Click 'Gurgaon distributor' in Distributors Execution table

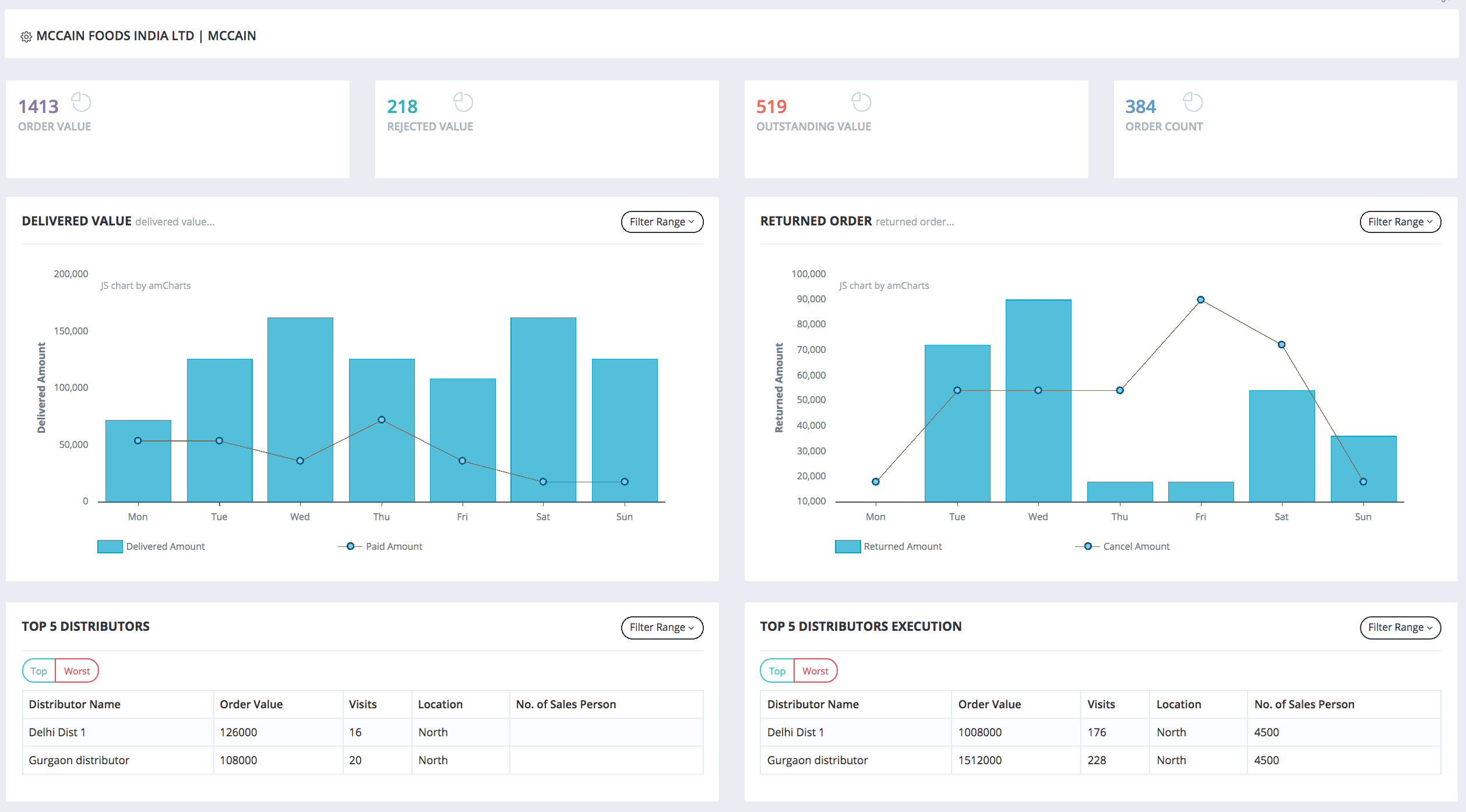(x=817, y=760)
